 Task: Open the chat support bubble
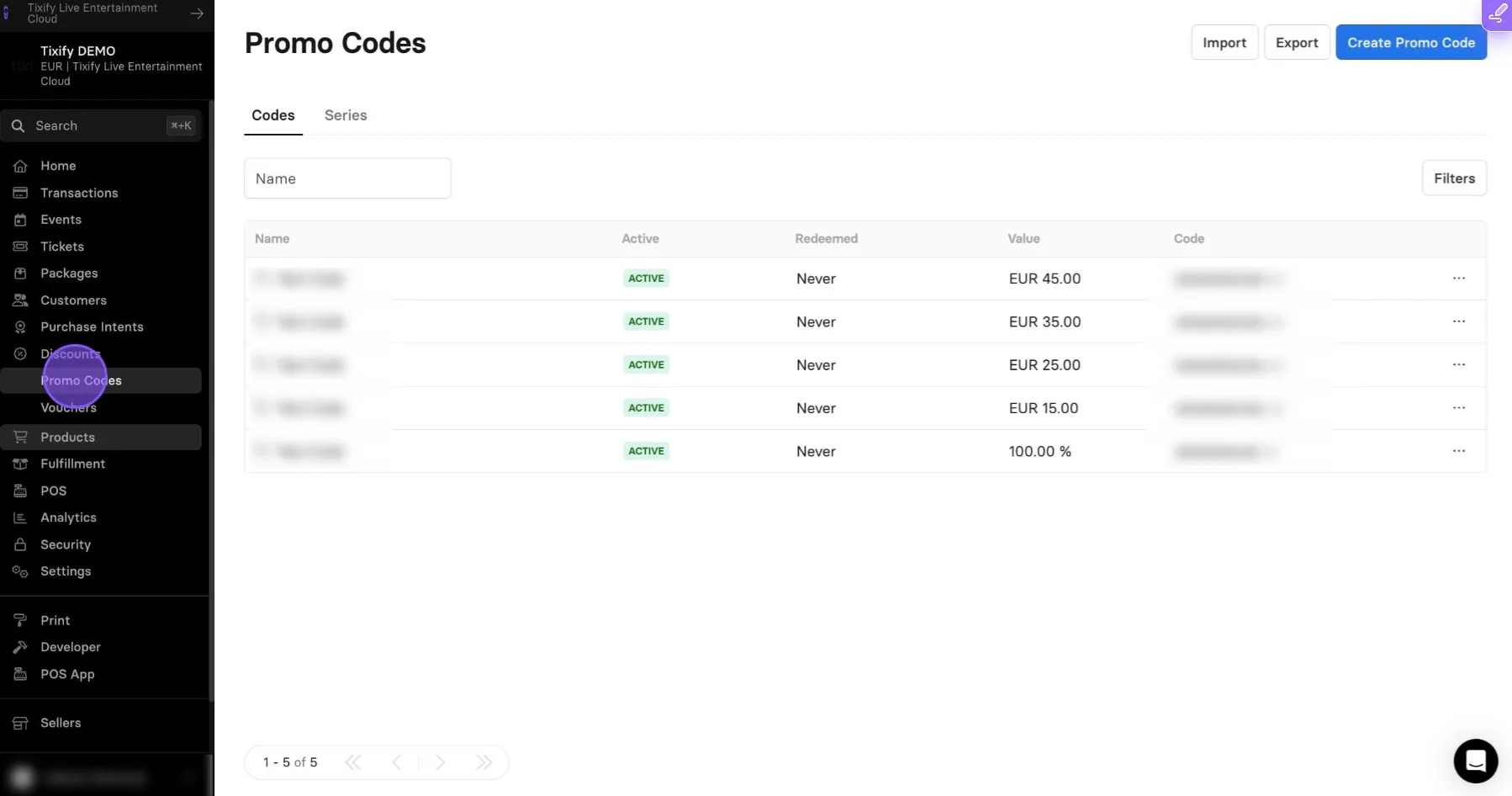point(1476,761)
